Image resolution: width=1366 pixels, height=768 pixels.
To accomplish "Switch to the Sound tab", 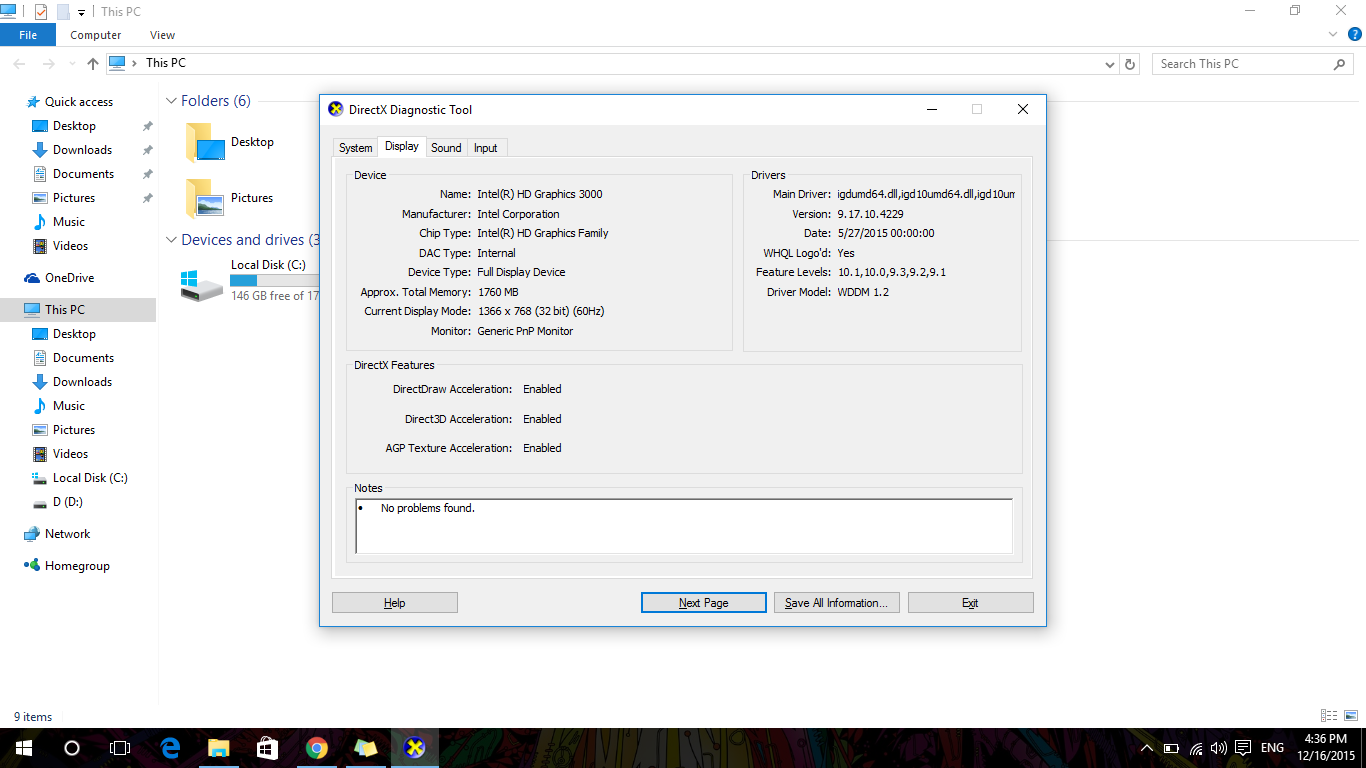I will (x=446, y=148).
